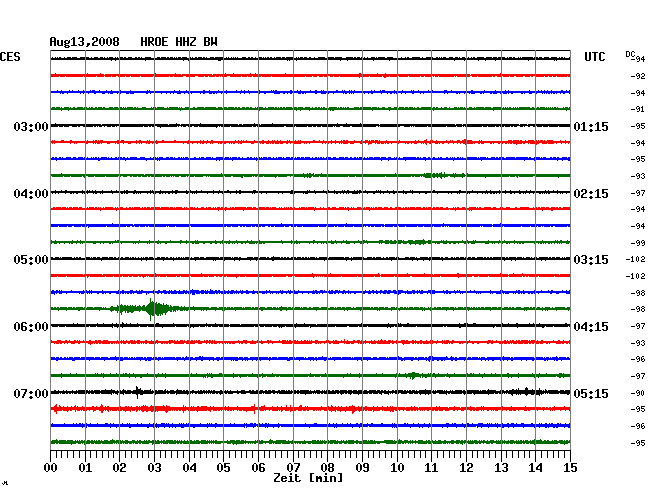The width and height of the screenshot is (650, 494).
Task: Click the 08 minute axis label
Action: tap(327, 468)
